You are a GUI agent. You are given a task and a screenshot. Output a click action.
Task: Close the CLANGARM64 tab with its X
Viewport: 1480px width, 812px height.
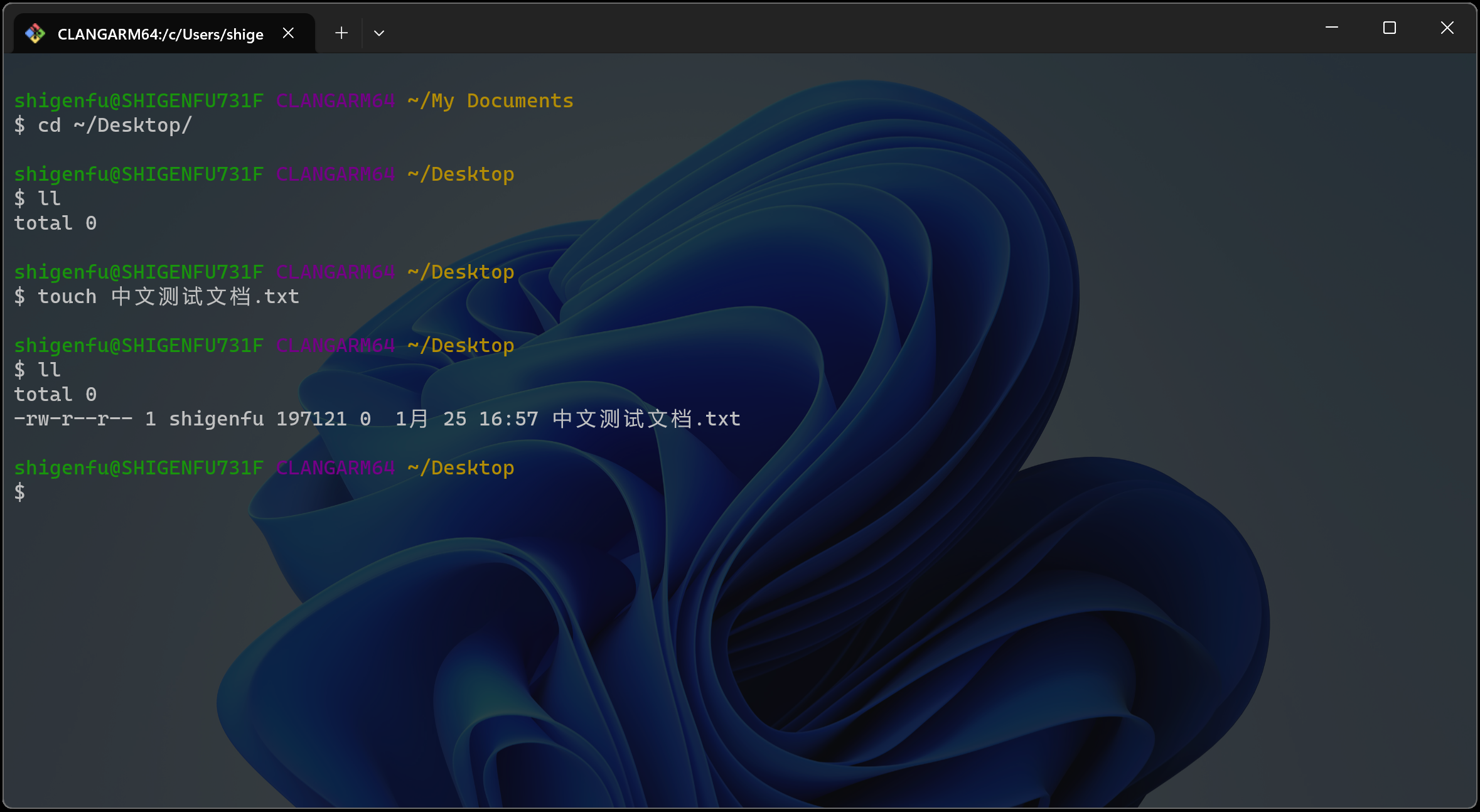[288, 33]
